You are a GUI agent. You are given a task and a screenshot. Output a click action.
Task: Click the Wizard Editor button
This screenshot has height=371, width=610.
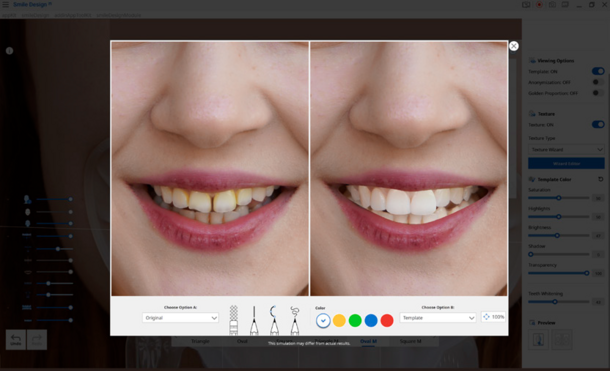point(566,163)
